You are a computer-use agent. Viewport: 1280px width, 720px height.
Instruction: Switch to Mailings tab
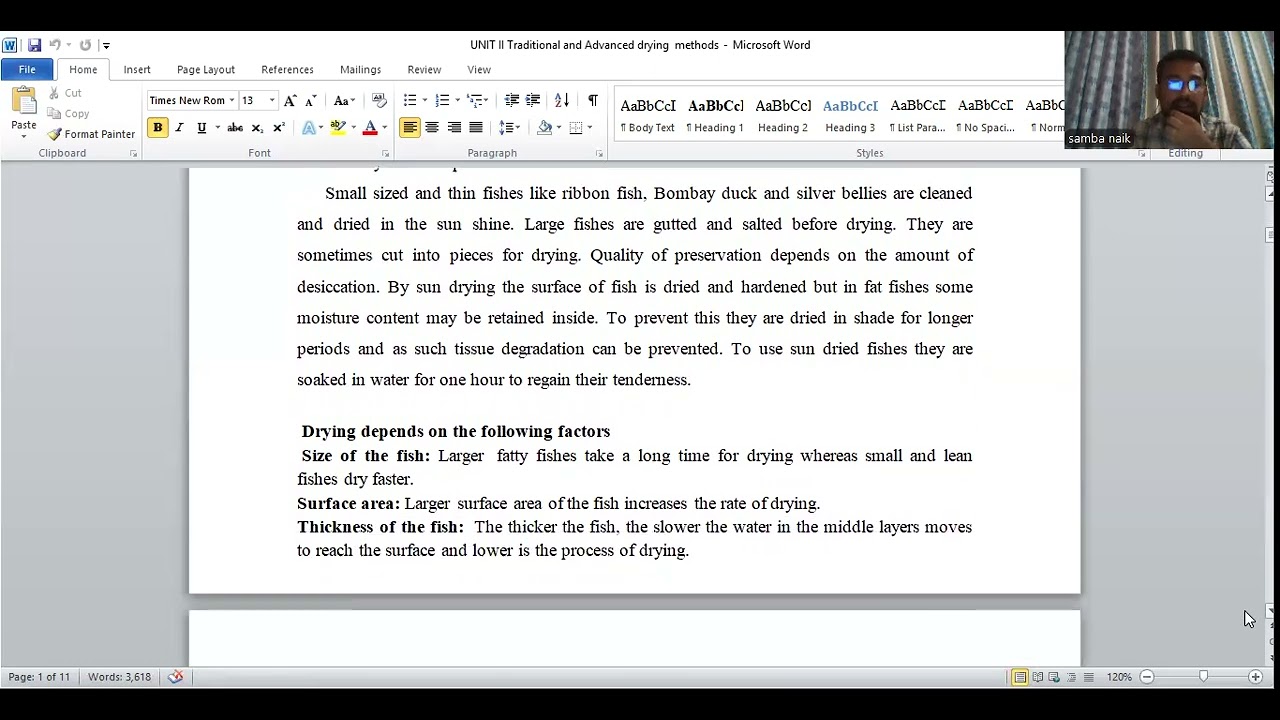pyautogui.click(x=360, y=70)
